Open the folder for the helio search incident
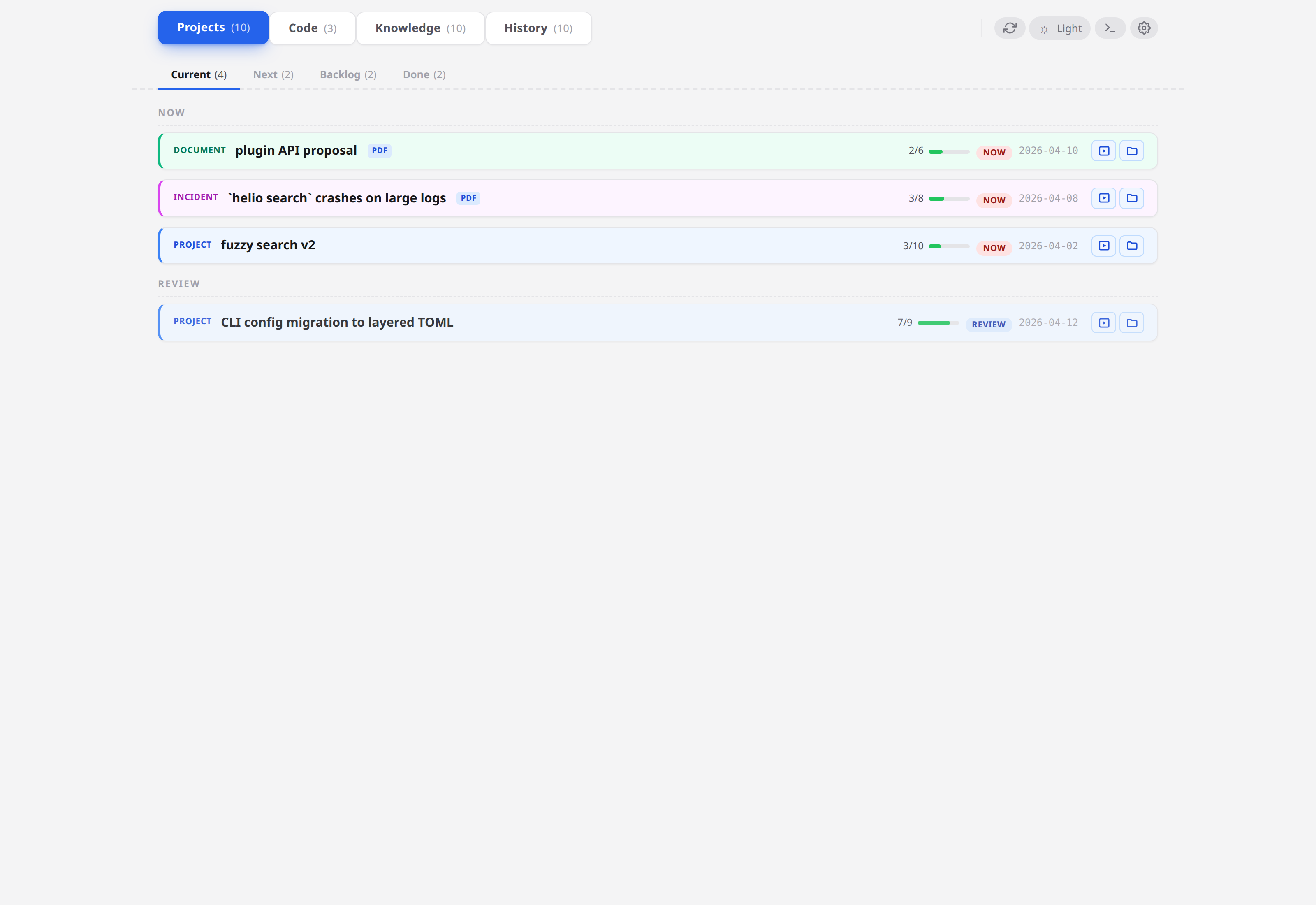 click(1132, 198)
